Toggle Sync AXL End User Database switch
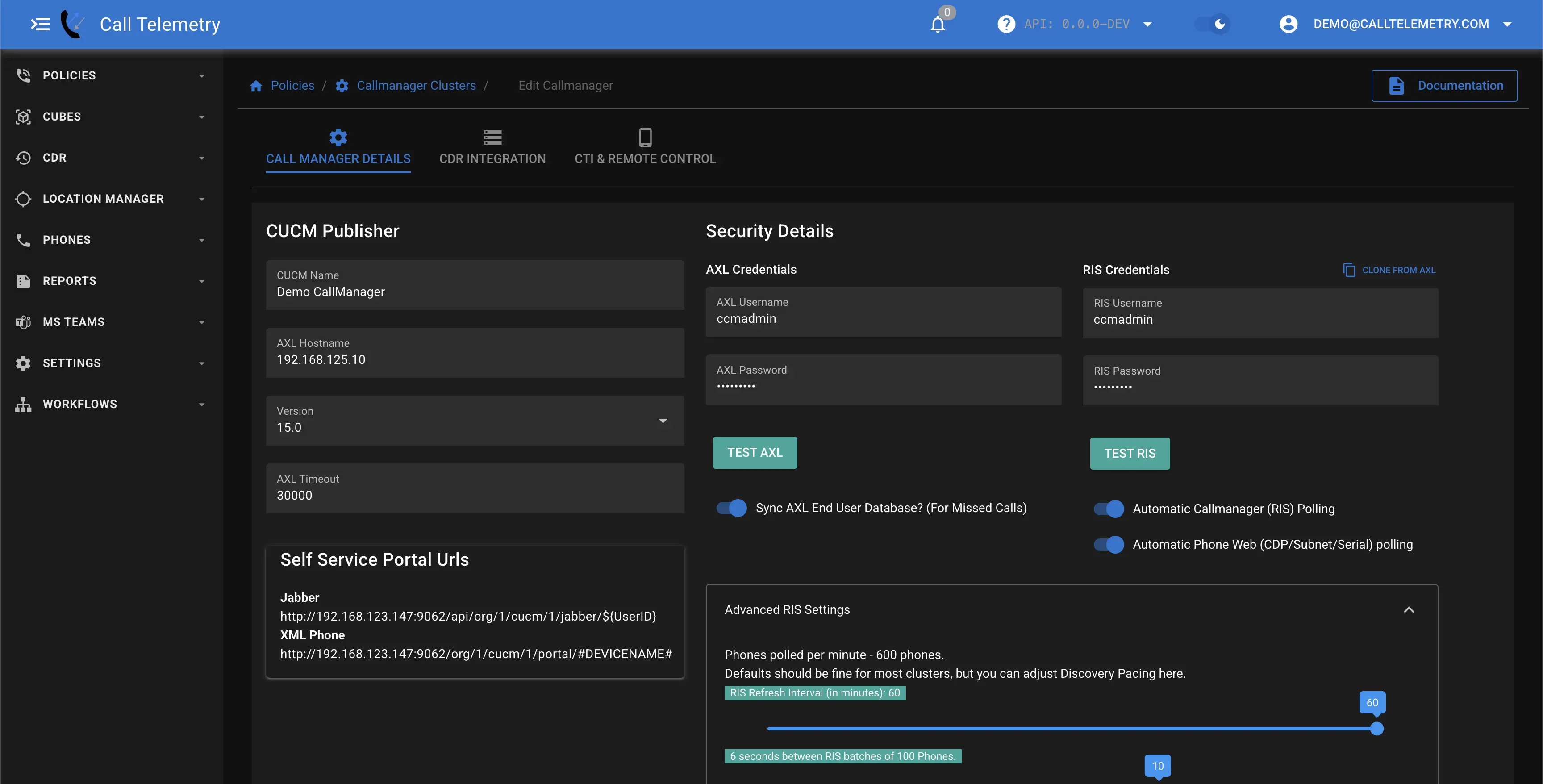This screenshot has width=1543, height=784. (731, 508)
